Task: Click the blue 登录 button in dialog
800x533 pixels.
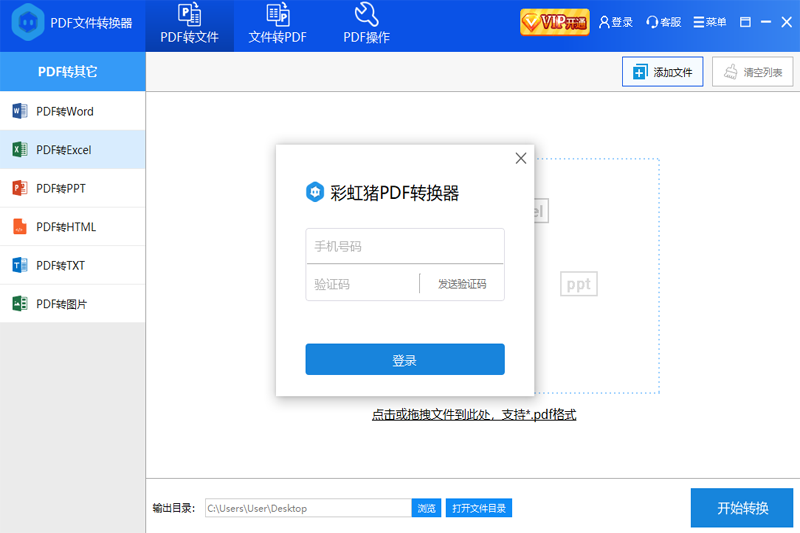Action: click(x=405, y=360)
